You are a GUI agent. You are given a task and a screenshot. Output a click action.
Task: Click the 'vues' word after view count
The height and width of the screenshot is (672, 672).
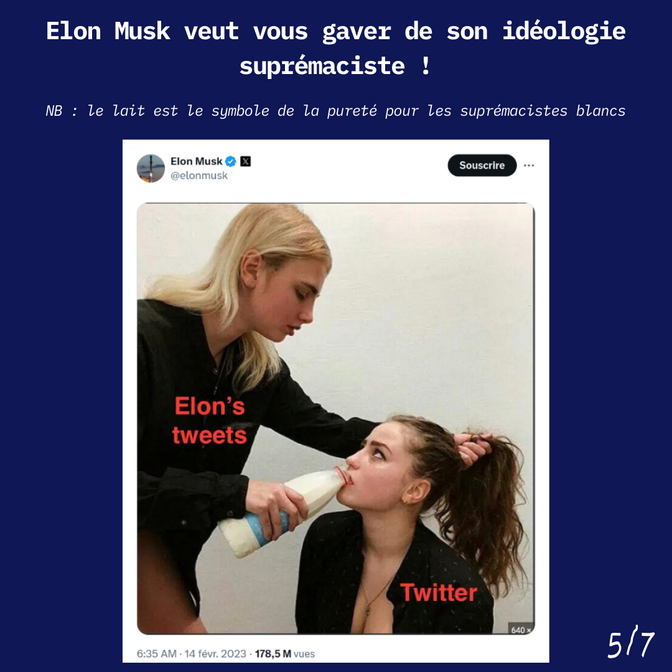pyautogui.click(x=304, y=654)
